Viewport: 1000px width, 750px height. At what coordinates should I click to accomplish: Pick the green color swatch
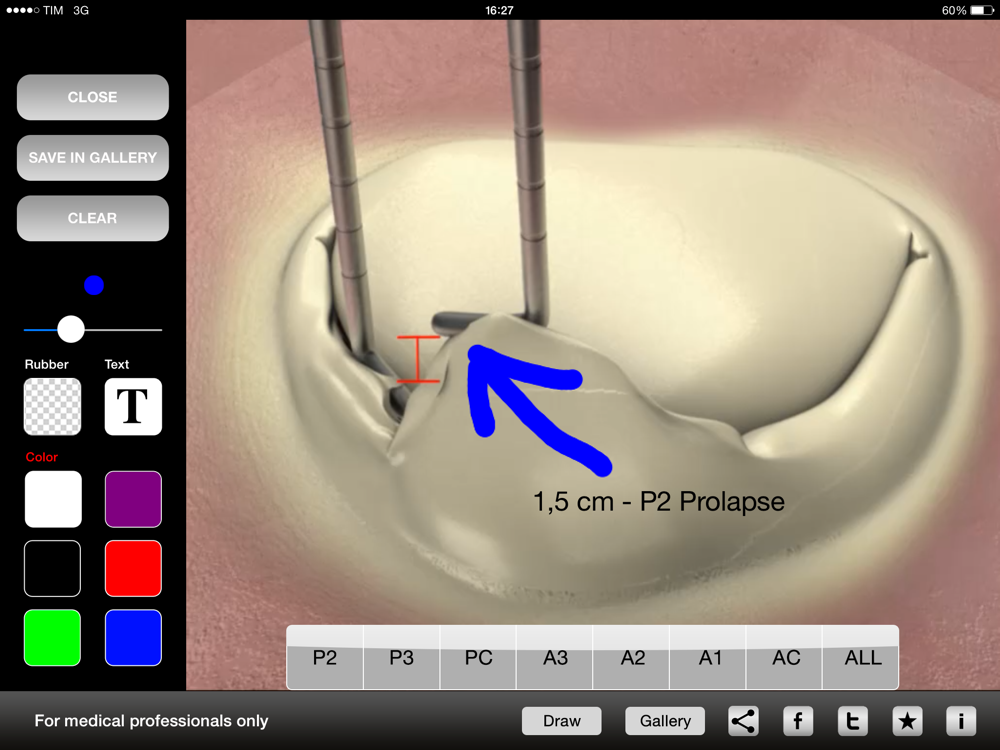tap(52, 638)
